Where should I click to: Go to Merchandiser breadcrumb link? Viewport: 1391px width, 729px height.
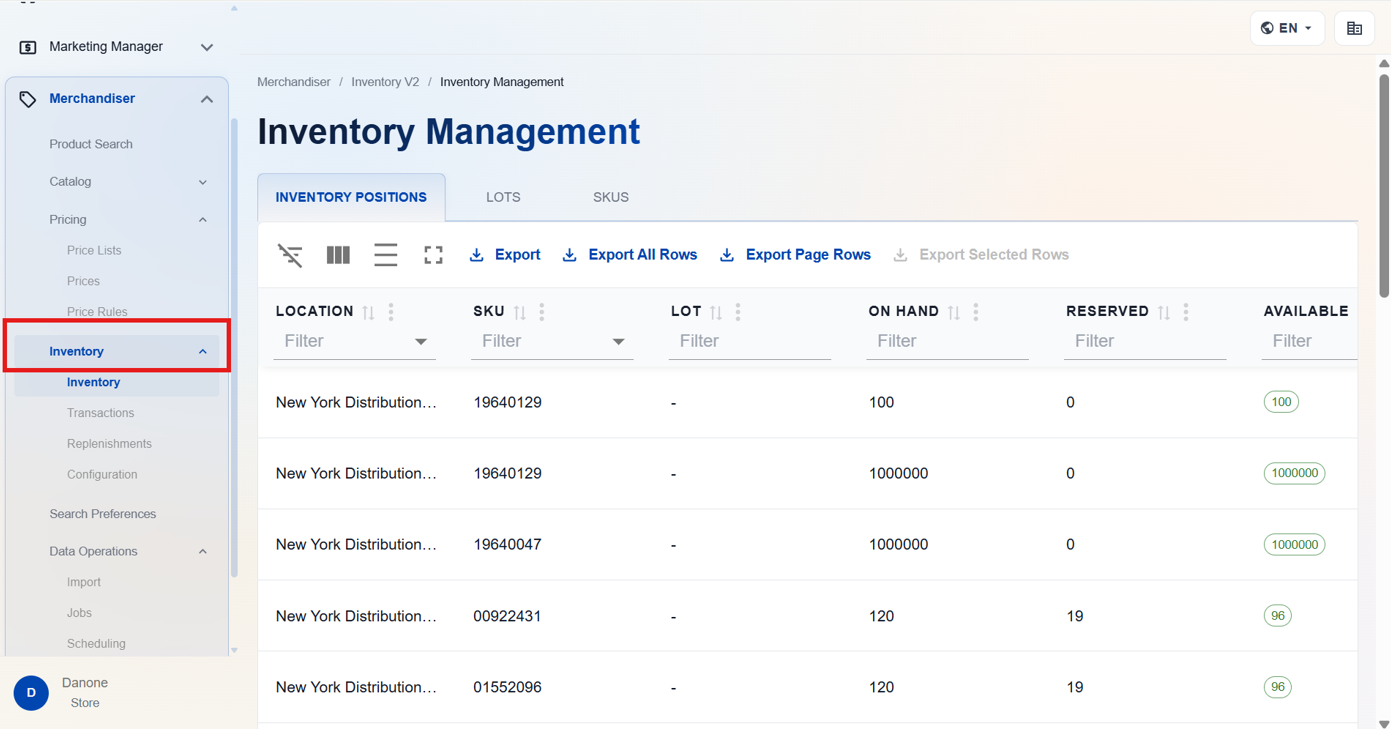294,82
